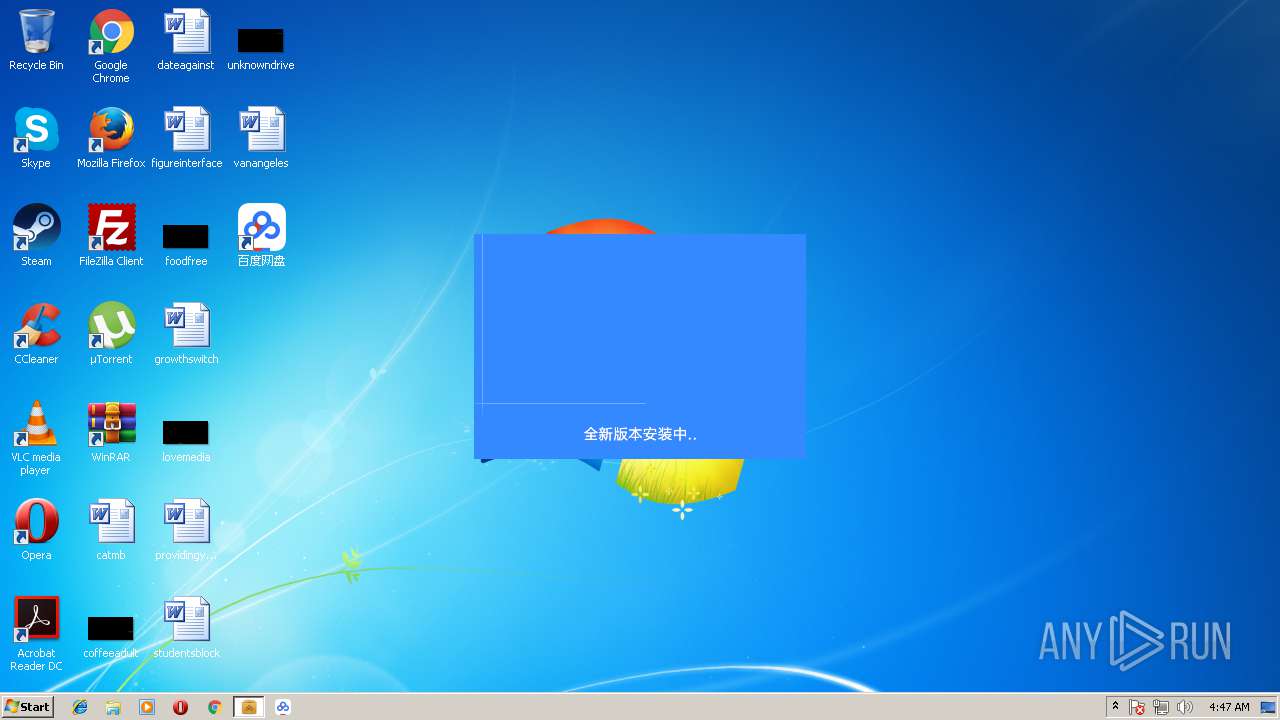Screen dimensions: 1280x720
Task: Open the Steam desktop shortcut
Action: point(36,236)
